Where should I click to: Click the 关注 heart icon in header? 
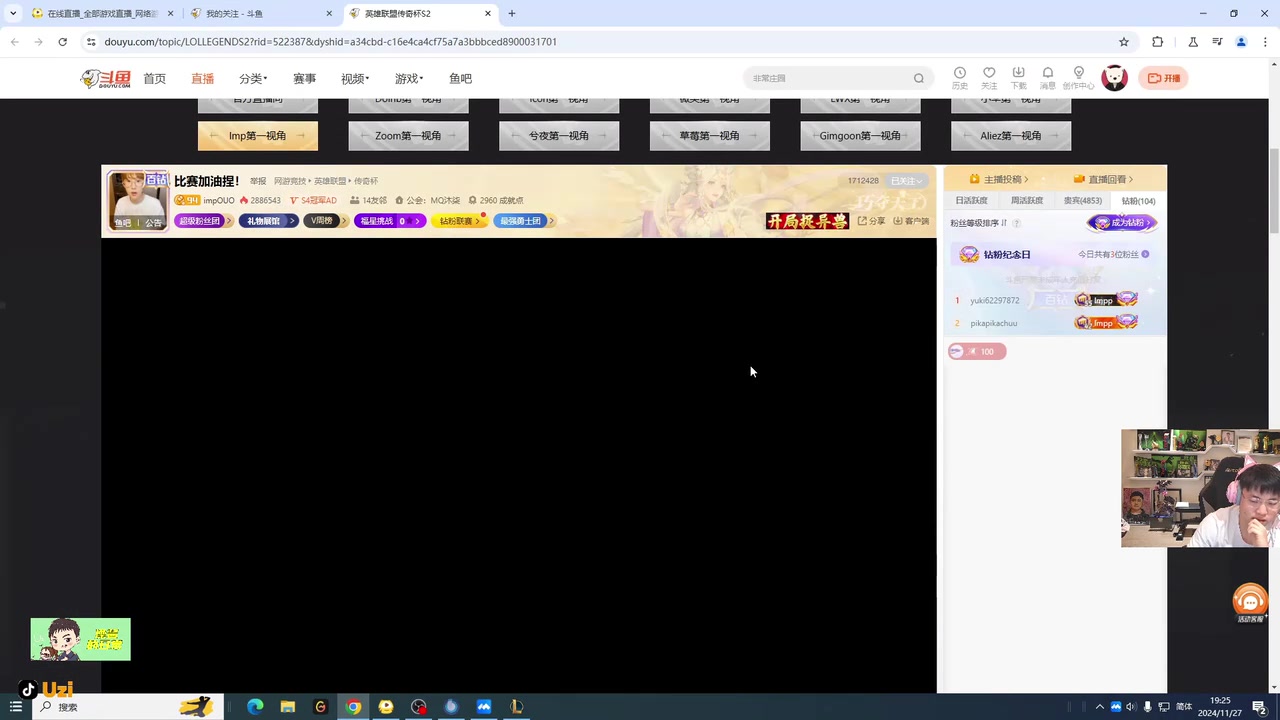989,74
